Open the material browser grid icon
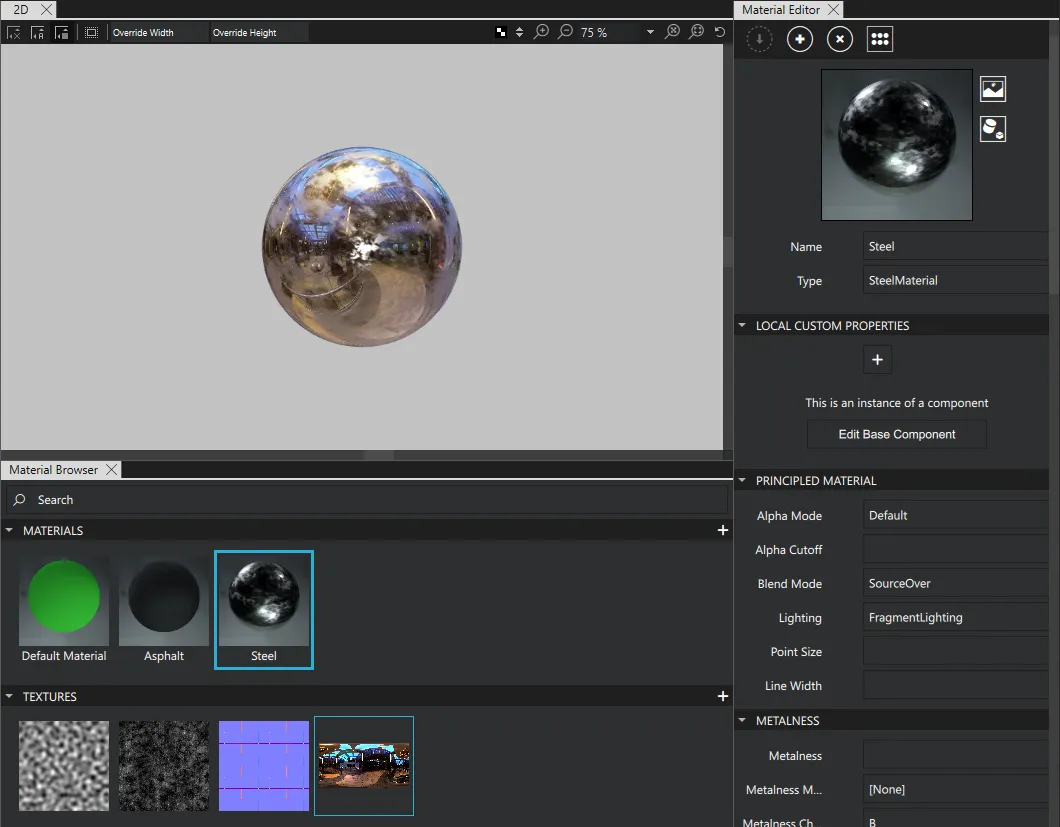The image size is (1060, 827). 880,39
